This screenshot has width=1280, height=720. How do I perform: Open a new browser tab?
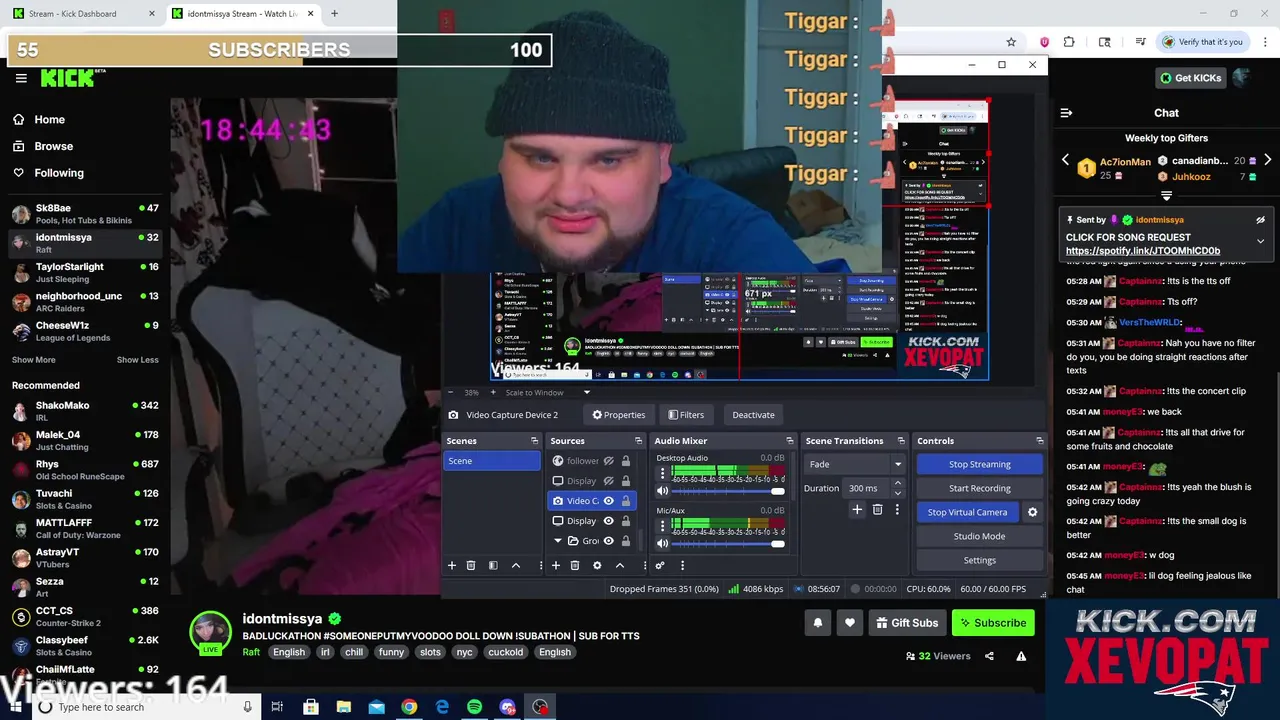point(334,14)
